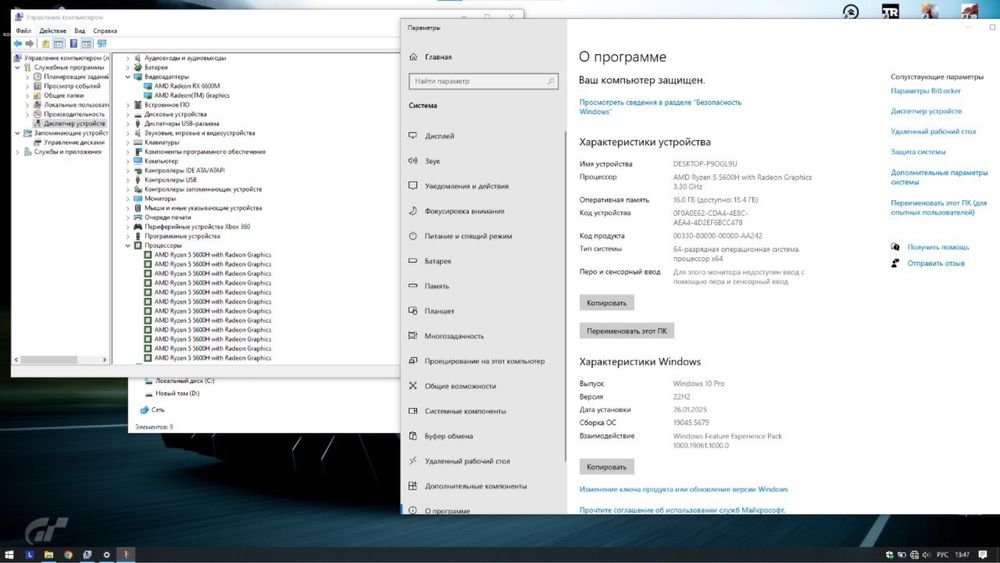Expand Планировщик заданий node

pyautogui.click(x=27, y=77)
